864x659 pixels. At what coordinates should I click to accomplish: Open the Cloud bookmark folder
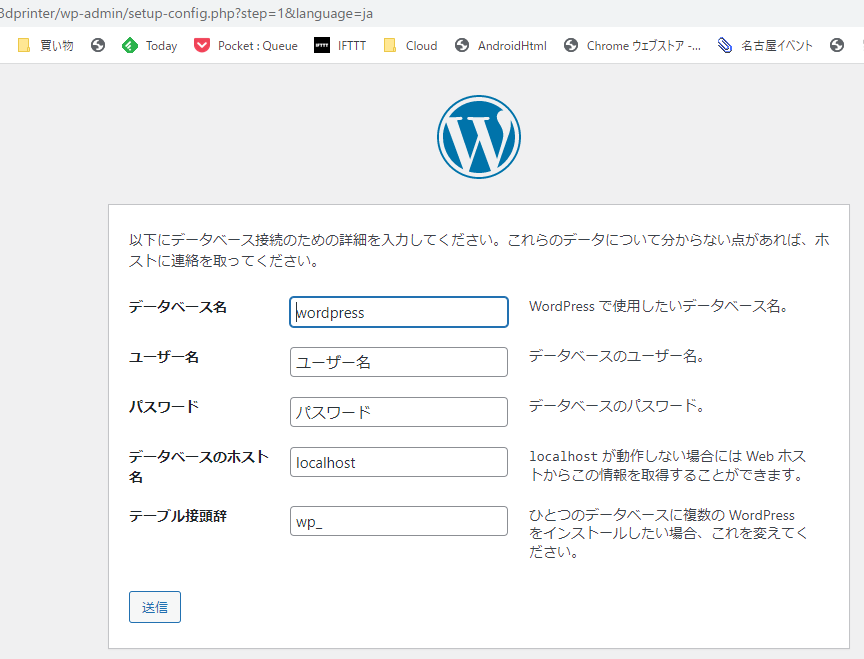click(411, 45)
